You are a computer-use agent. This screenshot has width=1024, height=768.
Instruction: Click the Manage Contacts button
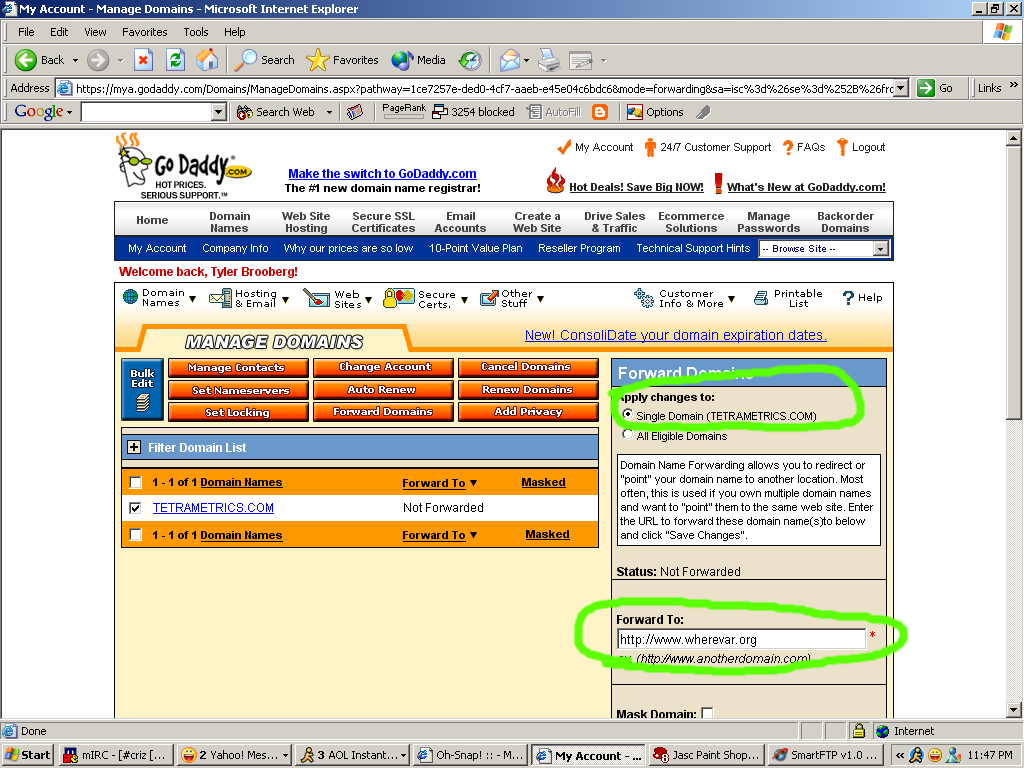point(238,368)
